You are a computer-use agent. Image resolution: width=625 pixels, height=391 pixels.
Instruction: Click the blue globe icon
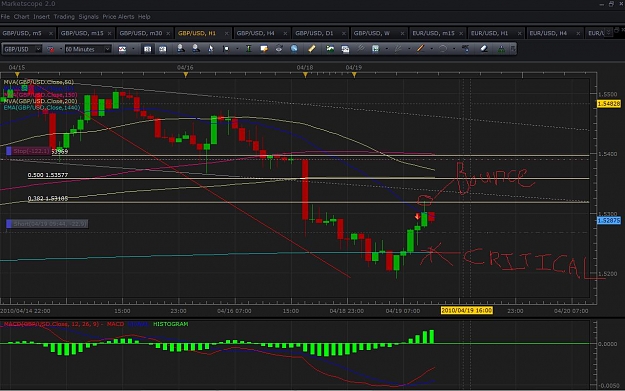coord(294,49)
